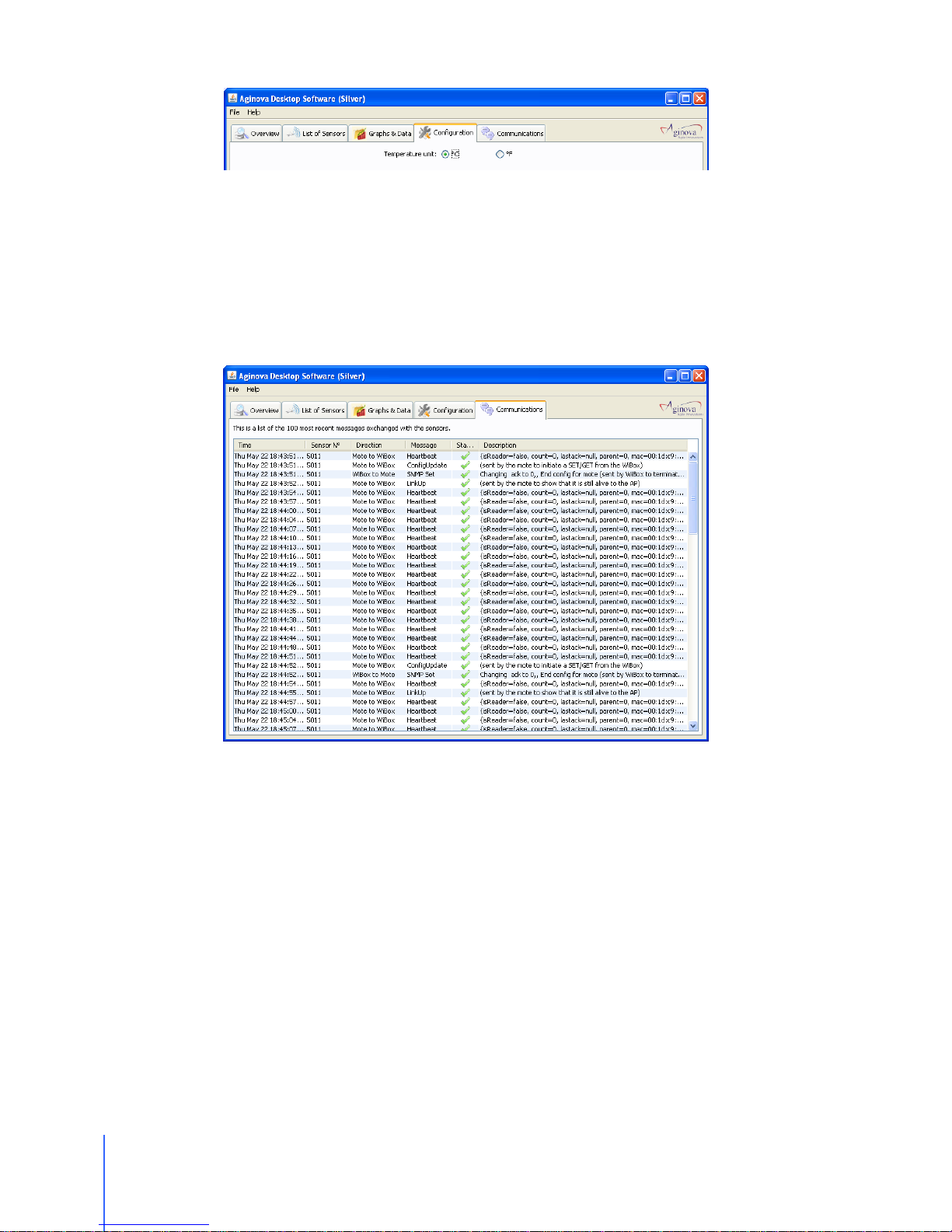
Task: Select time cell Thu May 22 18:44:41
Action: coord(269,629)
